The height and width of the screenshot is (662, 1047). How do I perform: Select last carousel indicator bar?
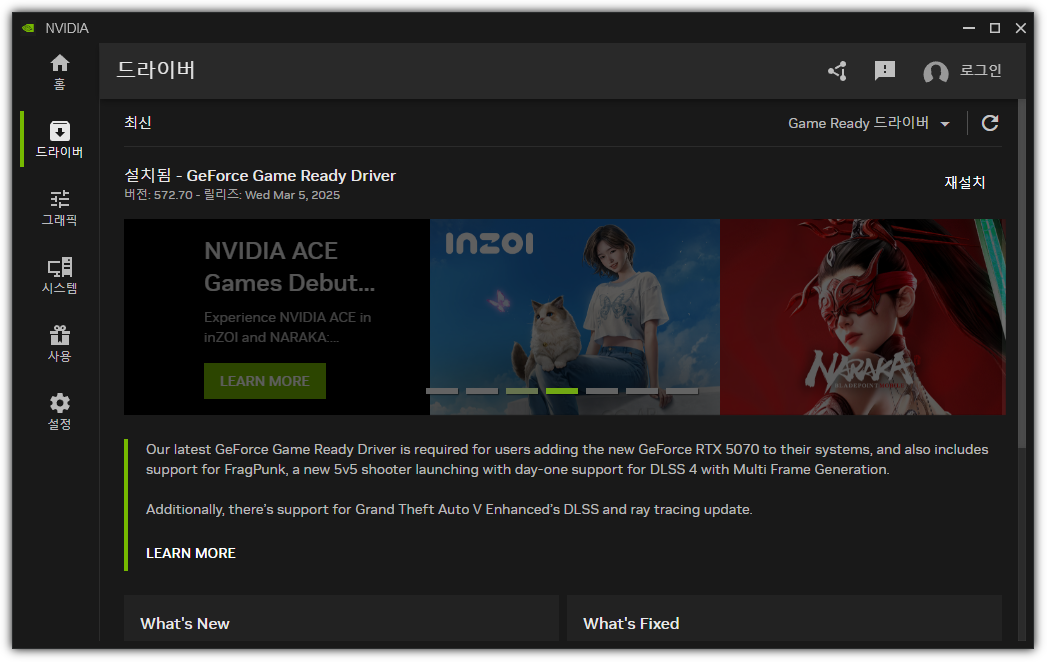(x=682, y=391)
